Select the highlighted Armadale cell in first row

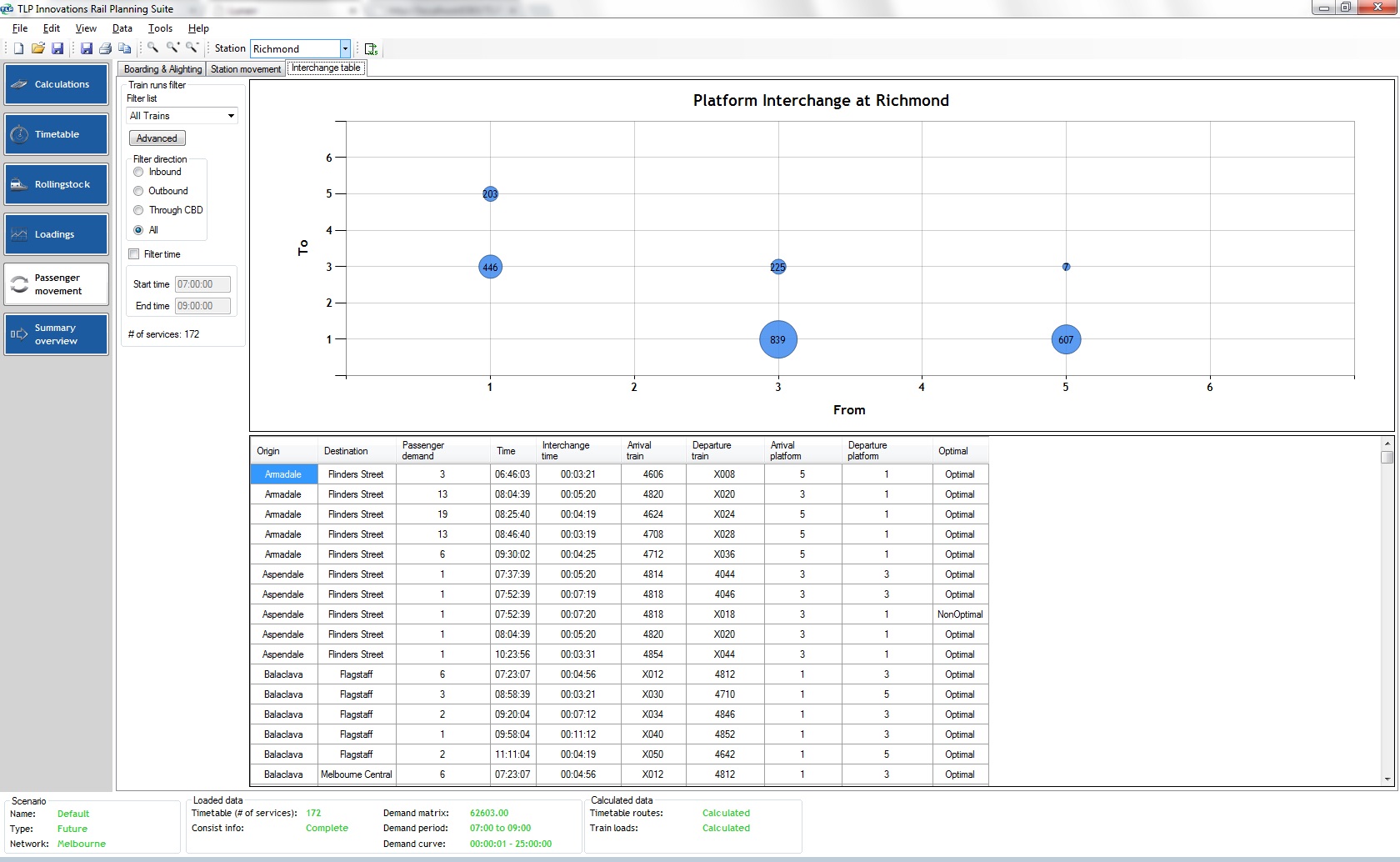click(283, 474)
